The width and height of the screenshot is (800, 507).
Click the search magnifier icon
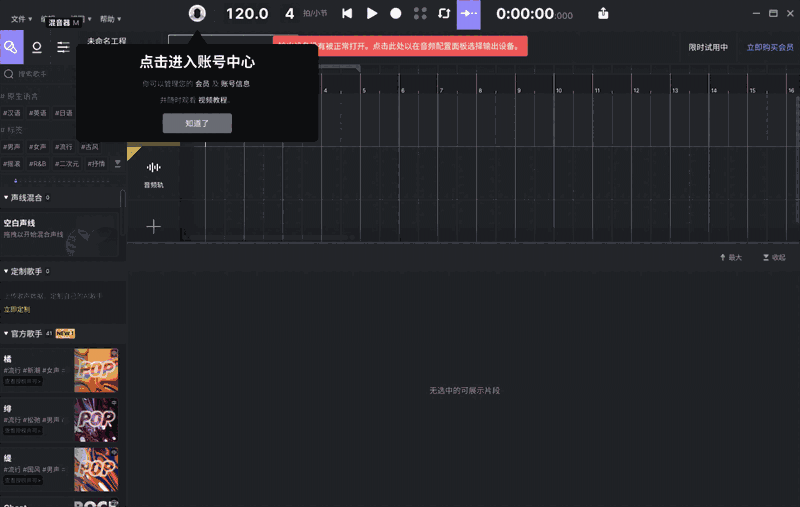[9, 74]
